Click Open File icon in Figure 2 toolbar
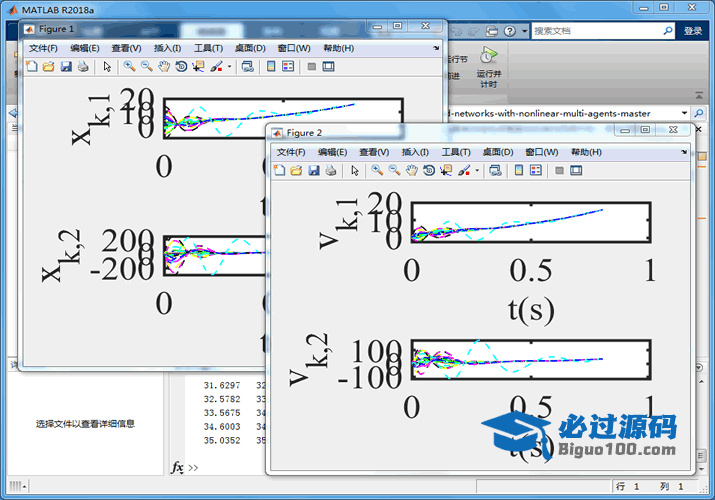Viewport: 715px width, 500px height. coord(296,170)
